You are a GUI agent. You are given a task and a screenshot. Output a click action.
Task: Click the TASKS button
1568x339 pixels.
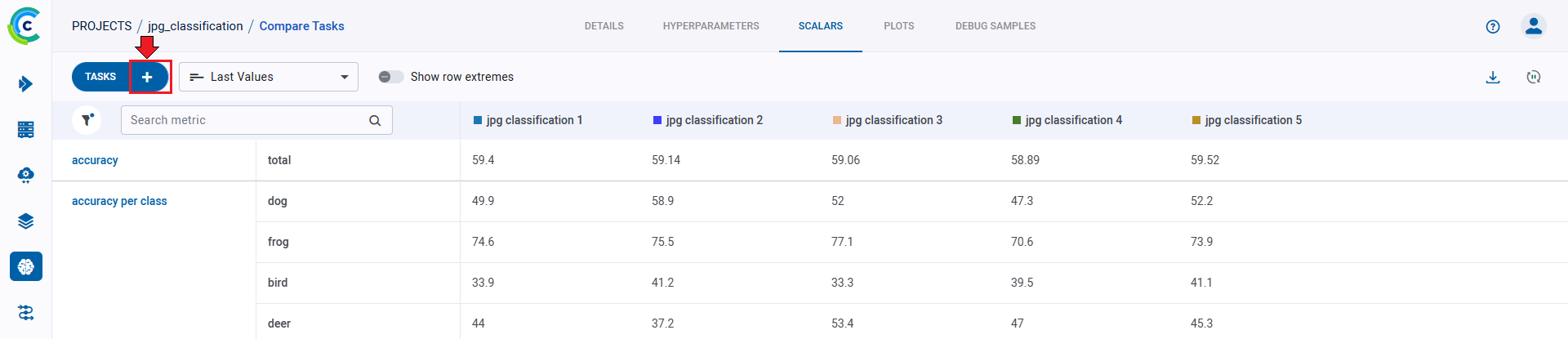click(100, 77)
